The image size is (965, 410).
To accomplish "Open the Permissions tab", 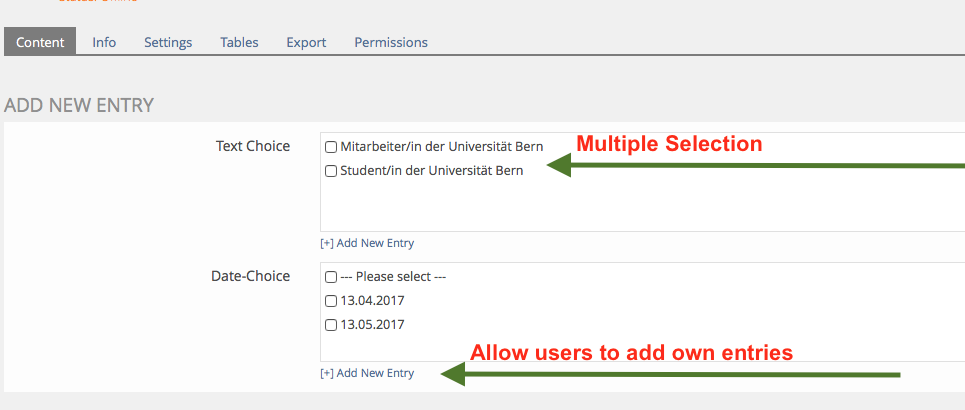I will pyautogui.click(x=391, y=42).
